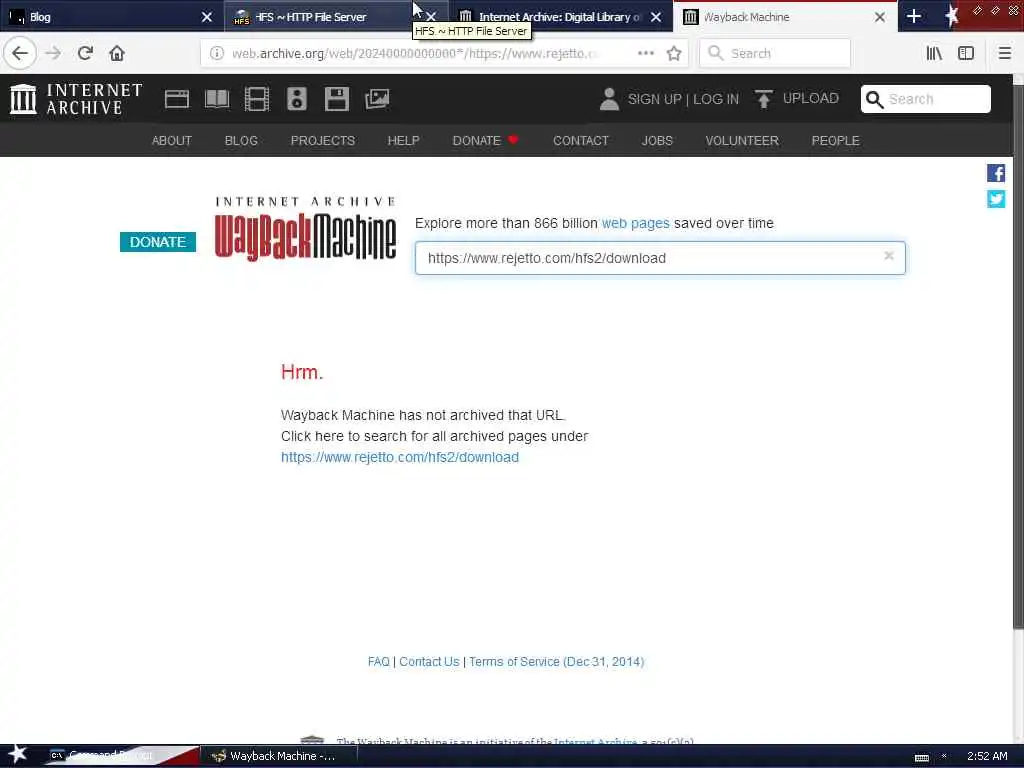Open the rejetto.com/hfs2/download search link
The width and height of the screenshot is (1024, 768).
coord(400,457)
